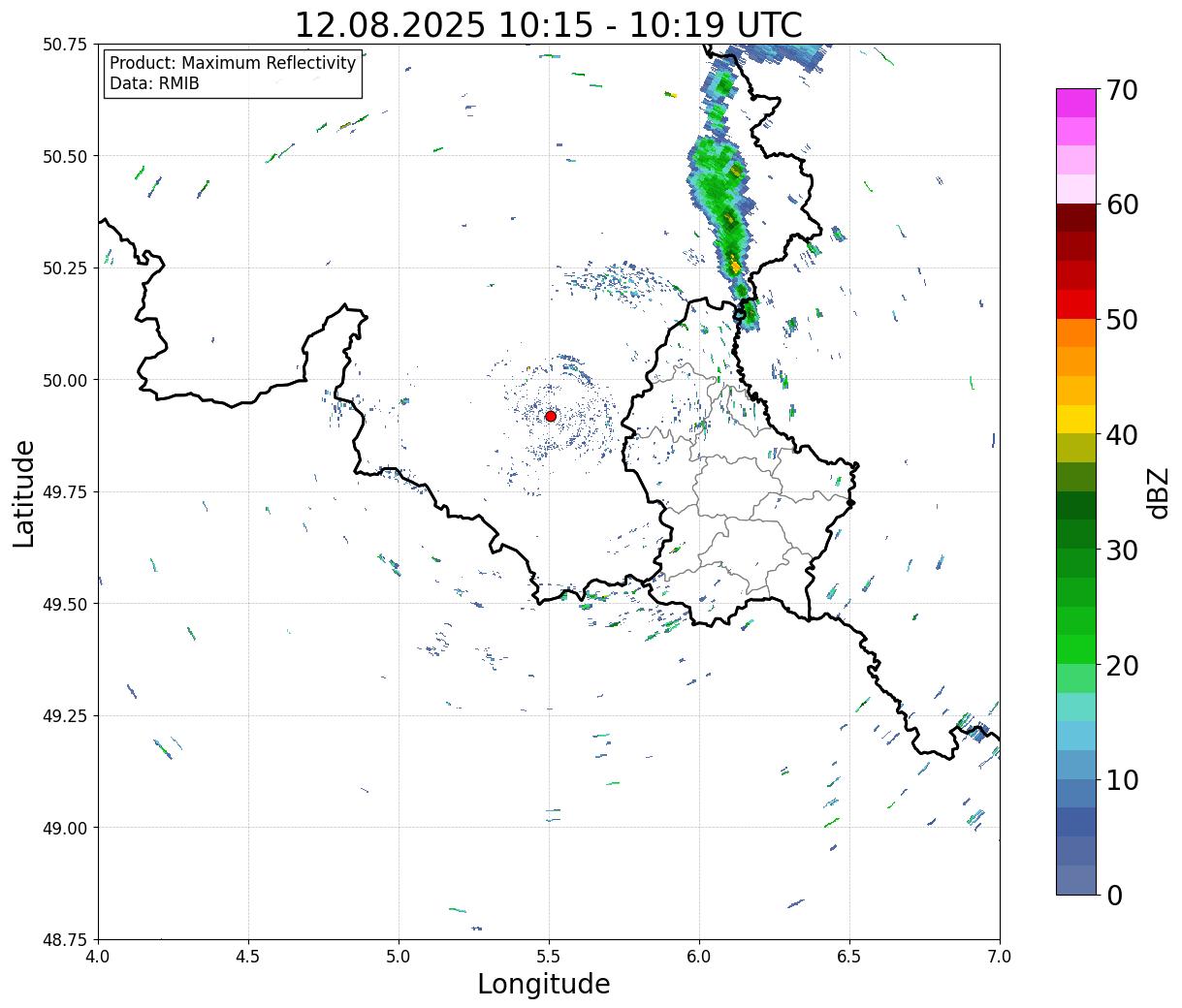This screenshot has width=1182, height=1008.
Task: Click the 'Data: RMIB' legend text
Action: click(154, 83)
